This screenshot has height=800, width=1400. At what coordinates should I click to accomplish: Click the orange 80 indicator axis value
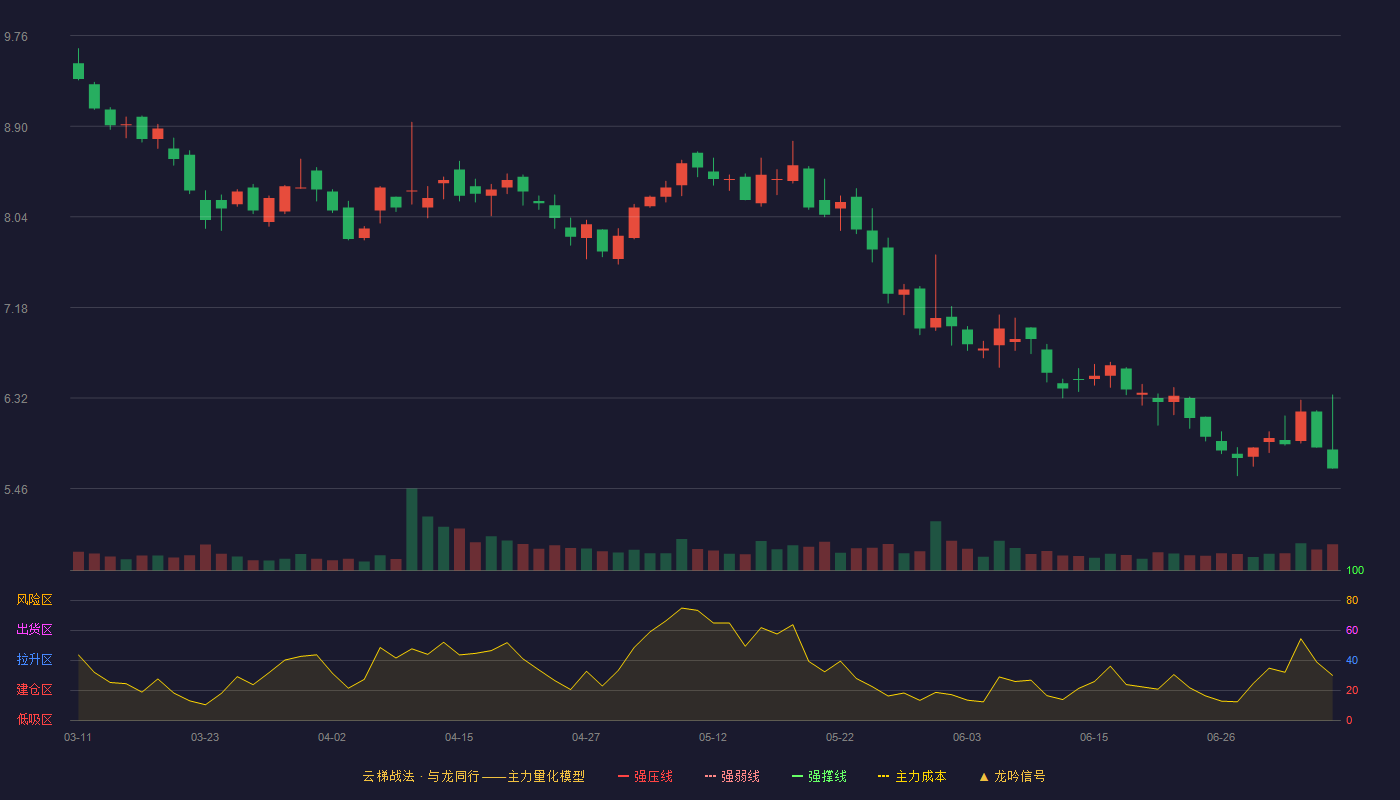point(1352,601)
